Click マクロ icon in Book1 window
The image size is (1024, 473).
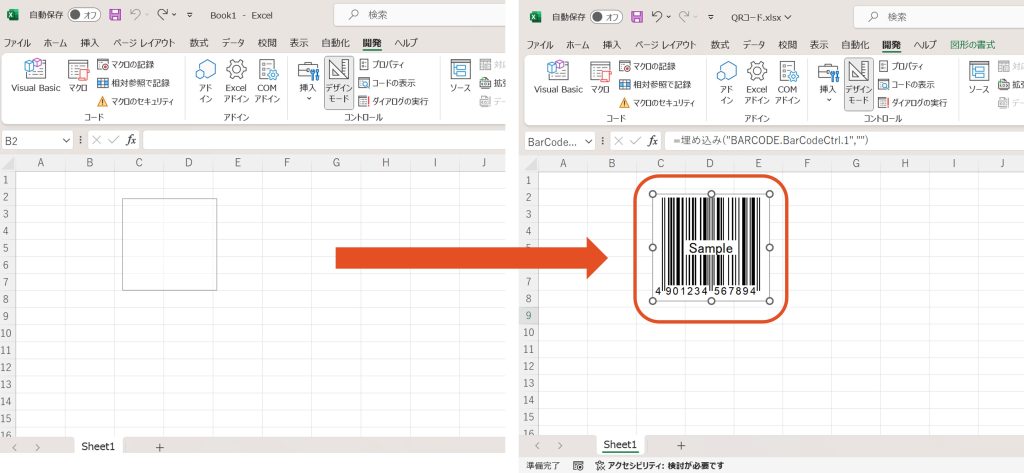(78, 76)
